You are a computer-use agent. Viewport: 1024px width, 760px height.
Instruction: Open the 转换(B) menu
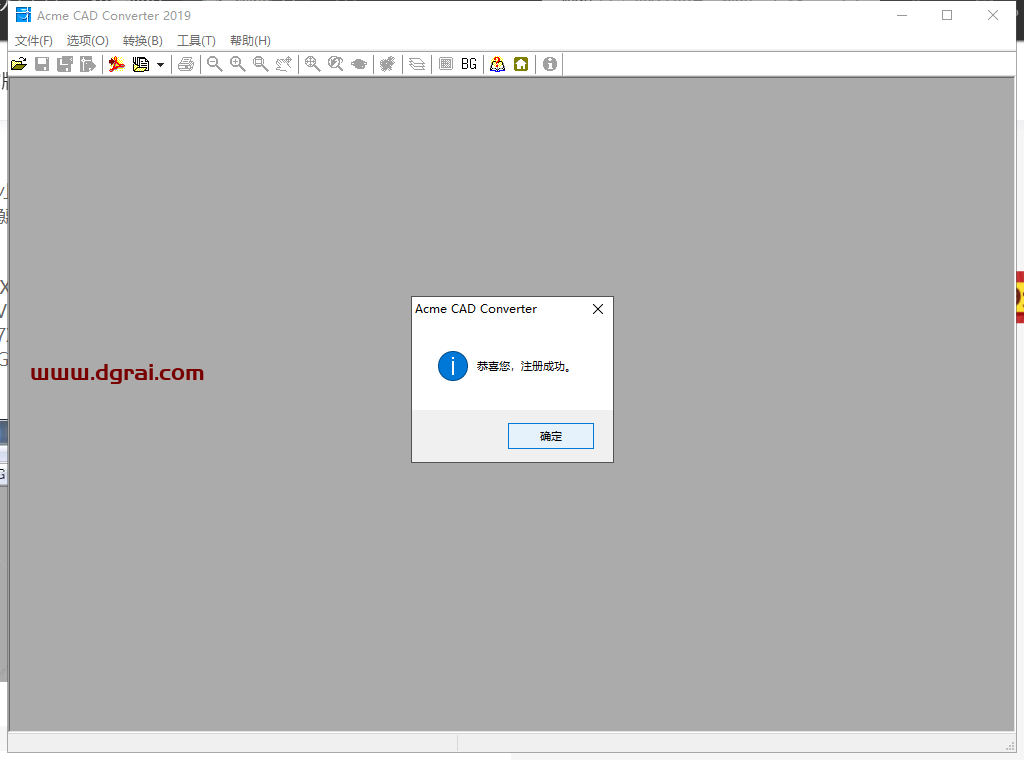pos(142,40)
